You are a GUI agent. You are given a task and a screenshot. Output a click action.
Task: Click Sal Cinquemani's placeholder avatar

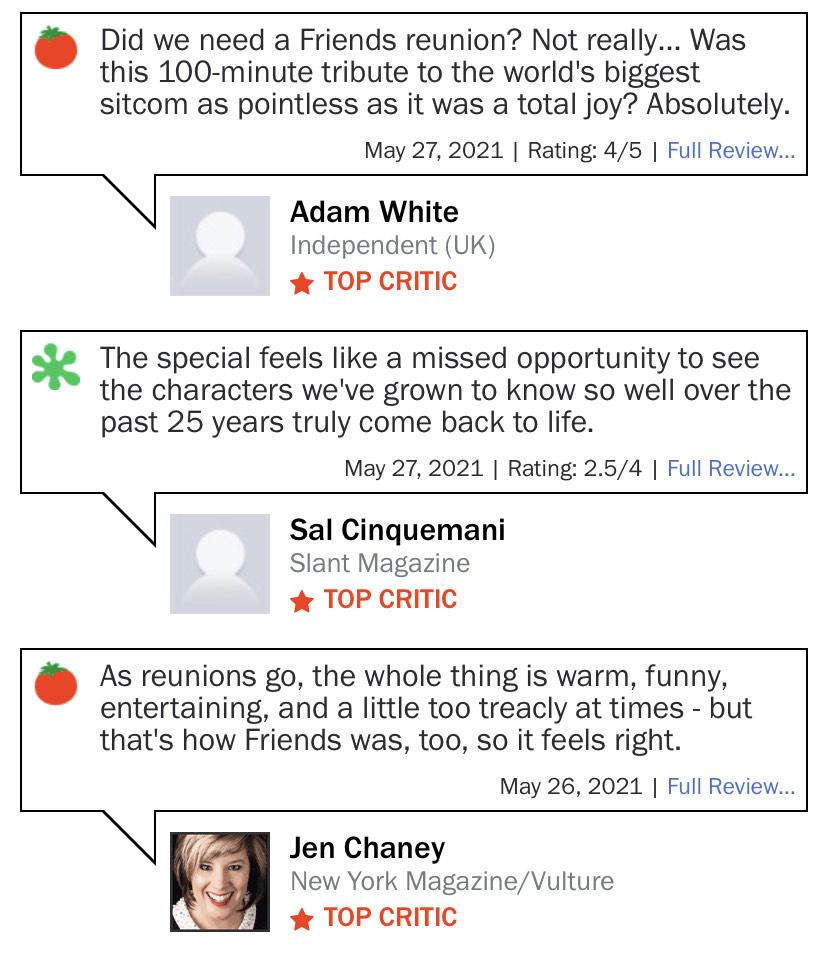tap(220, 564)
